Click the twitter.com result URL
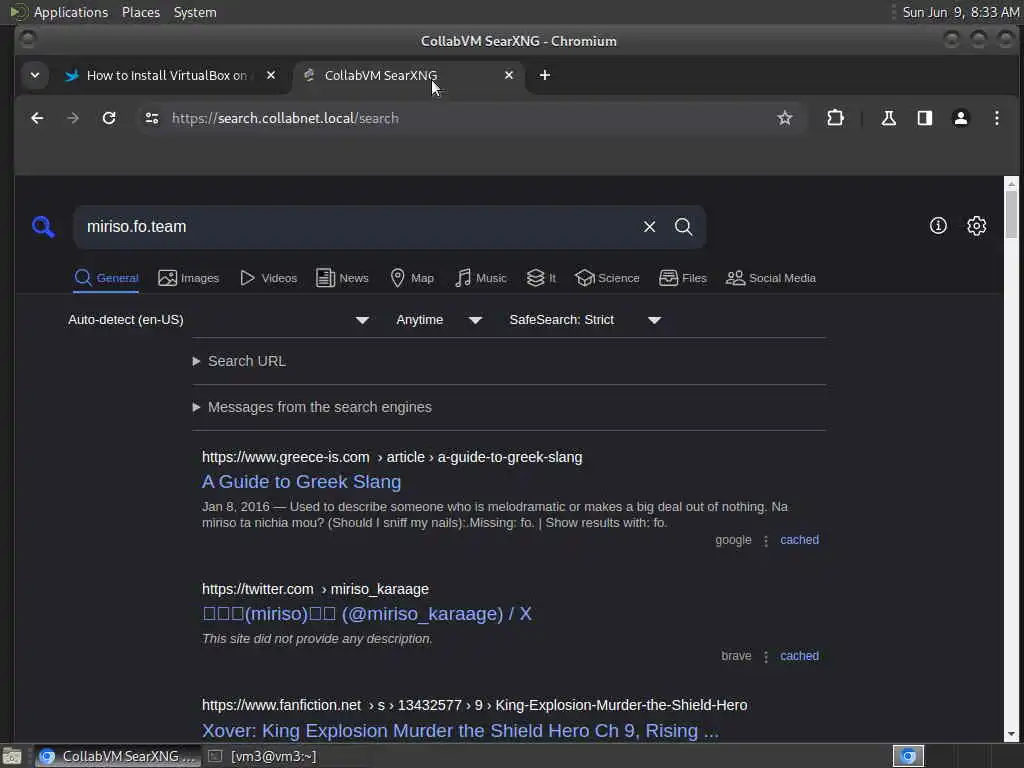This screenshot has width=1024, height=768. coord(315,589)
